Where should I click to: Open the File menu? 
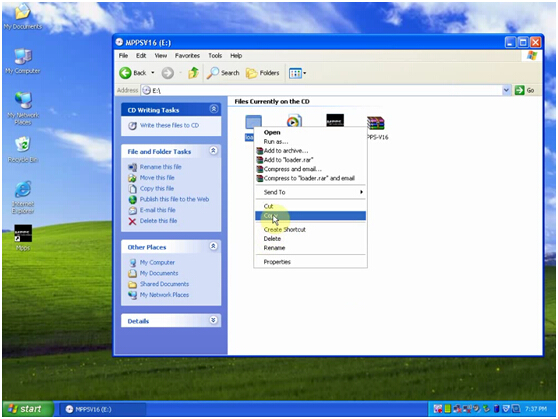tap(123, 56)
